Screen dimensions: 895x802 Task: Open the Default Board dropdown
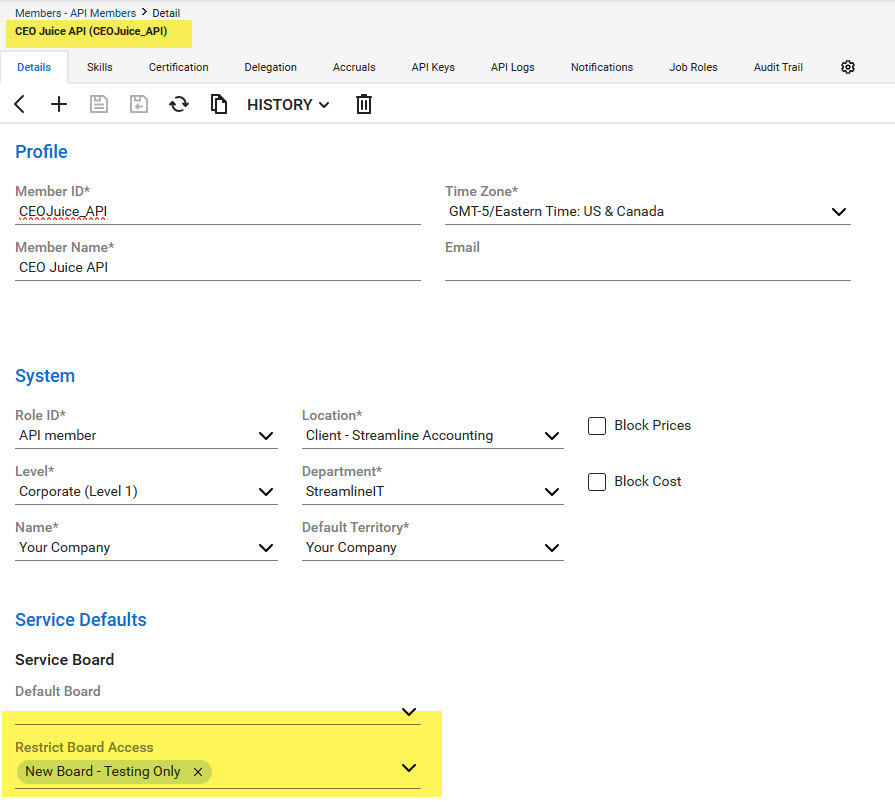(x=409, y=712)
